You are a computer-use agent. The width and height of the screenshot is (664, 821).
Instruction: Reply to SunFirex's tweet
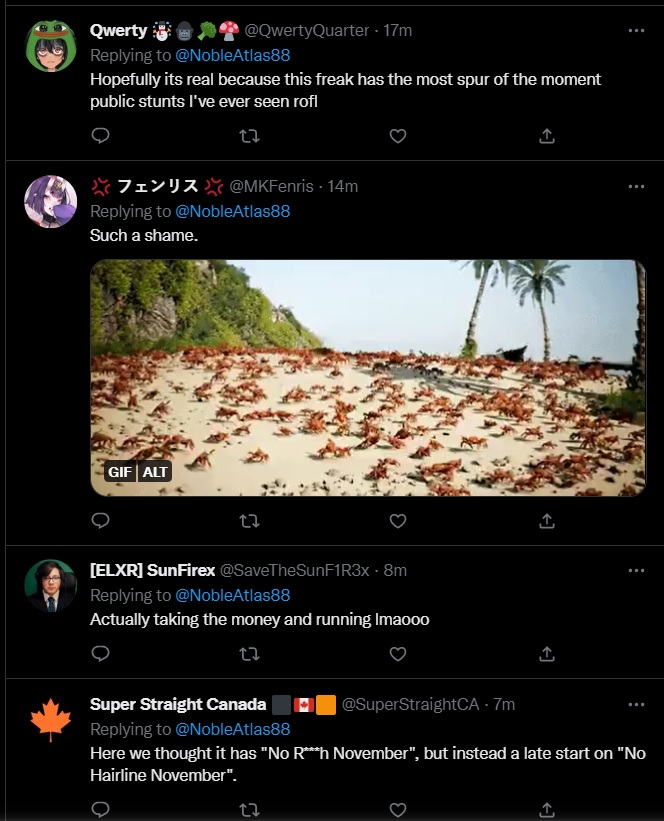point(100,654)
